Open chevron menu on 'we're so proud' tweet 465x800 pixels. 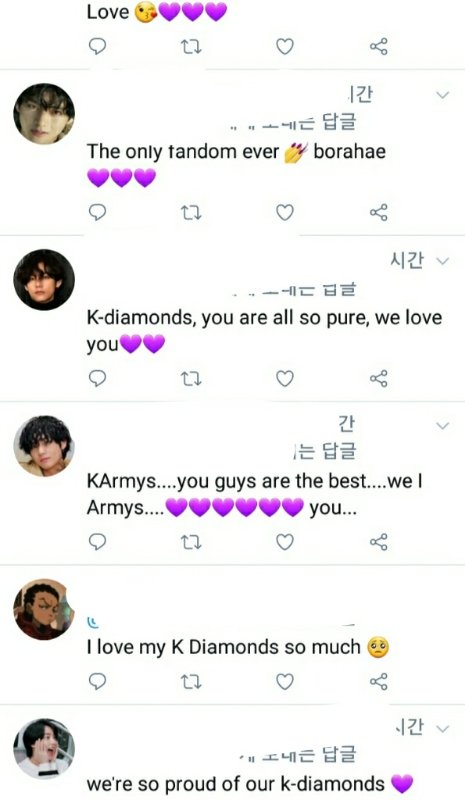point(443,729)
